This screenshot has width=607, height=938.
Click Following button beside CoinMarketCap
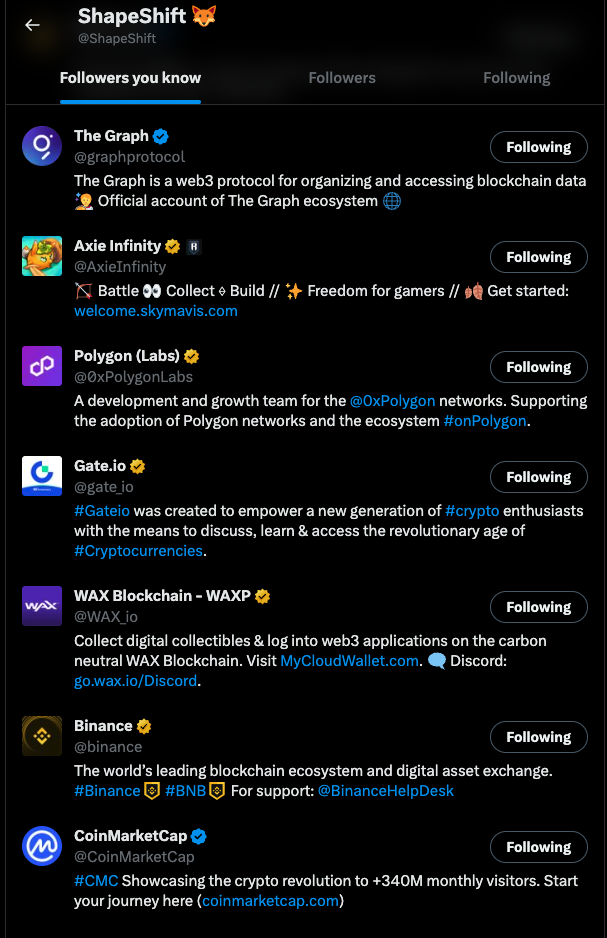(538, 847)
